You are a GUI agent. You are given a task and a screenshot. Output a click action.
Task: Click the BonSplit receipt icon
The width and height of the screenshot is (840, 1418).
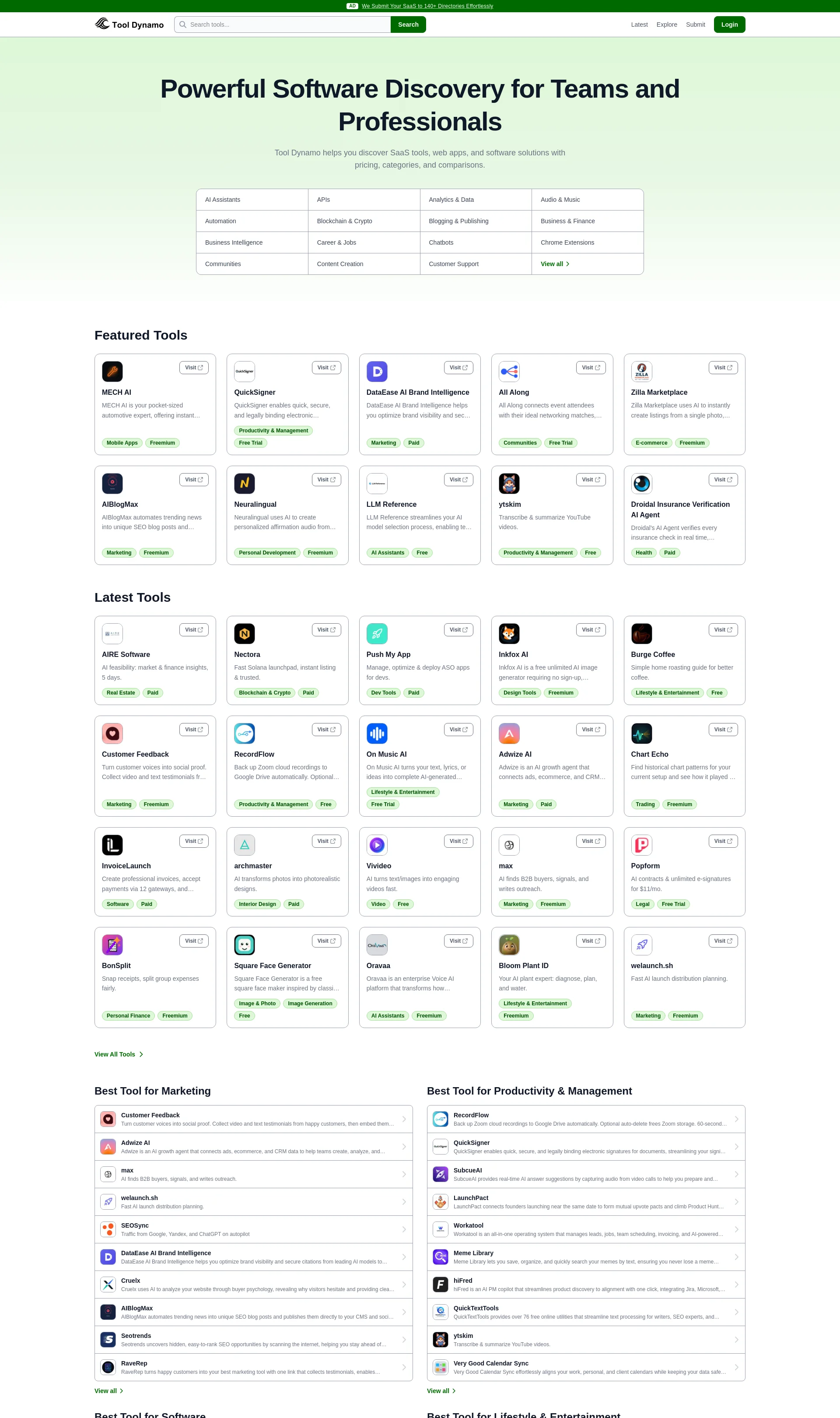point(112,945)
